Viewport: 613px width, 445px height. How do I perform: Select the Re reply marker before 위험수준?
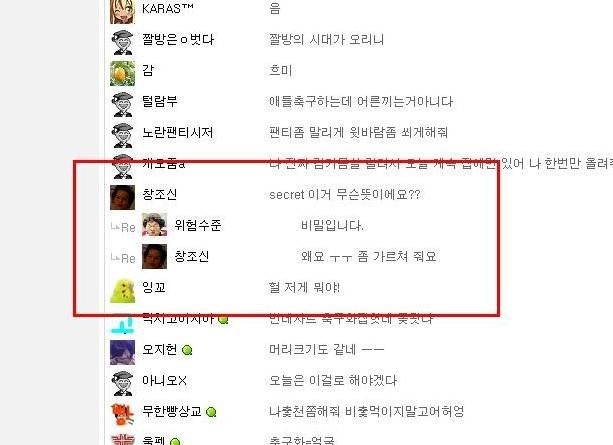click(123, 227)
